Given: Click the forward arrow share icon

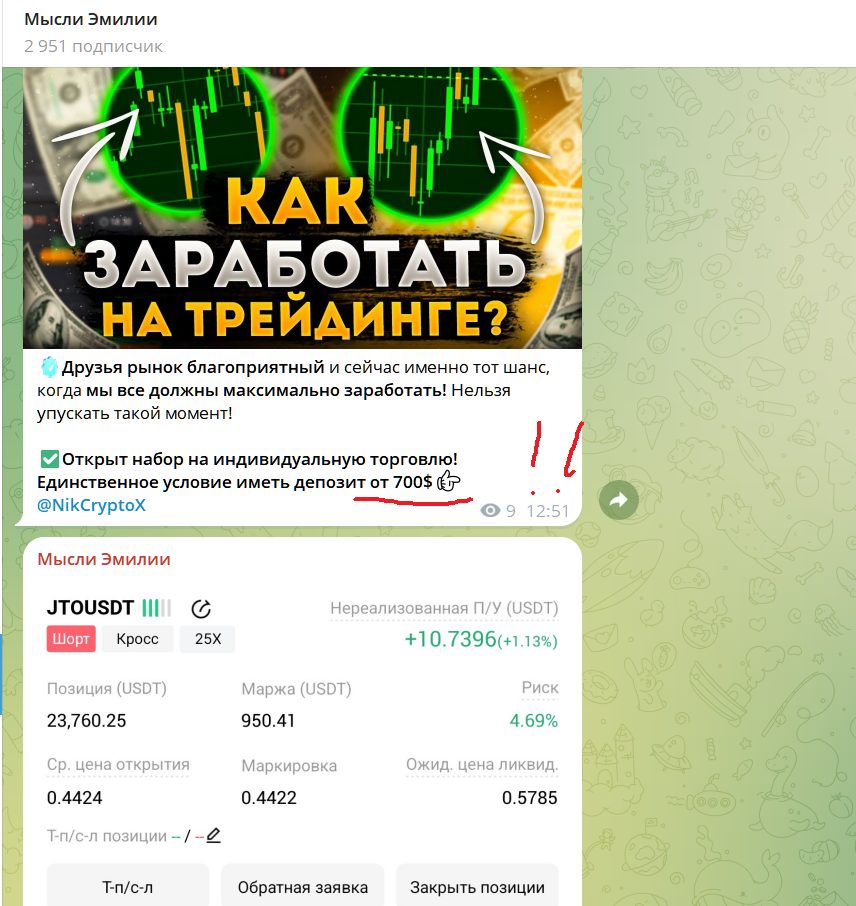Looking at the screenshot, I should (618, 500).
